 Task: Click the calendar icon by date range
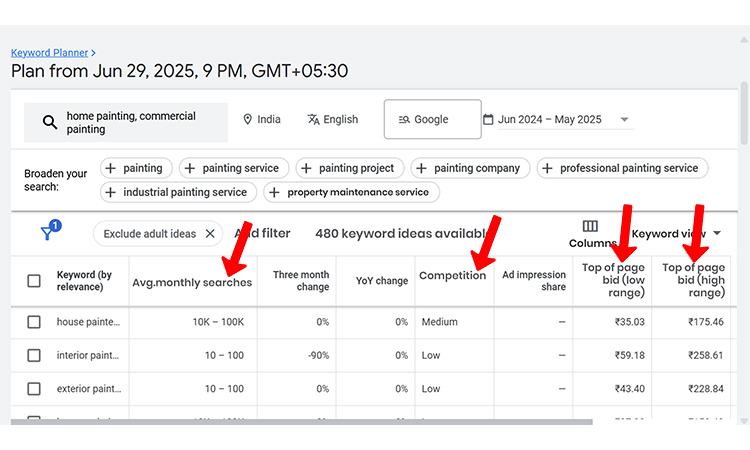tap(488, 119)
